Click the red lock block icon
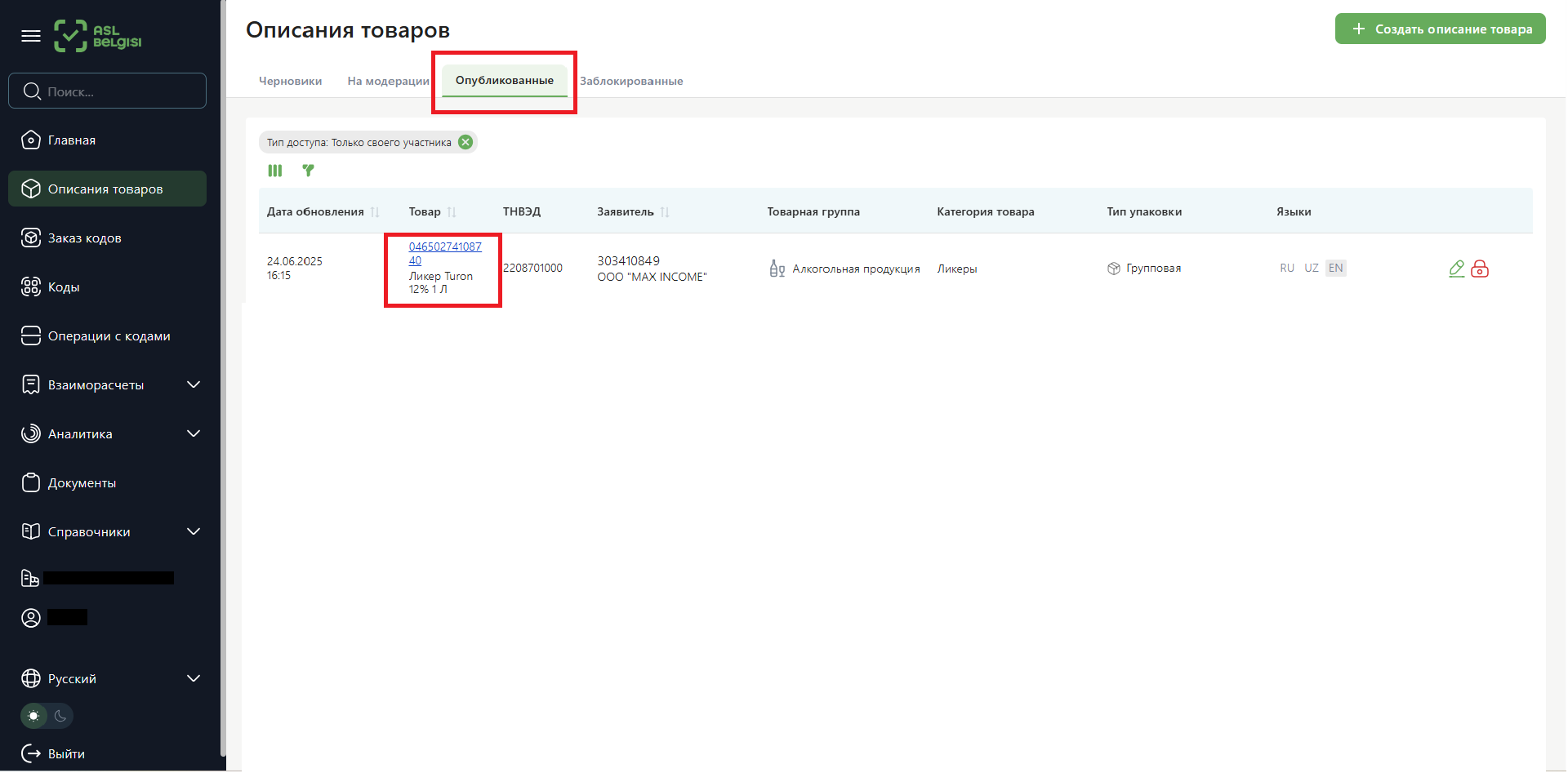Screen dimensions: 1568x773 point(1479,269)
